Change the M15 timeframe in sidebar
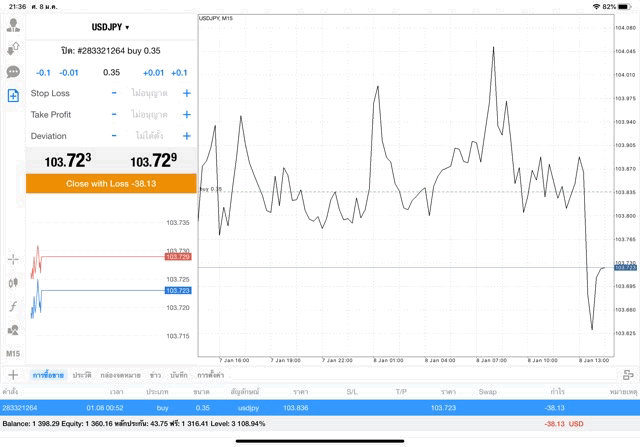The image size is (640, 447). point(13,354)
